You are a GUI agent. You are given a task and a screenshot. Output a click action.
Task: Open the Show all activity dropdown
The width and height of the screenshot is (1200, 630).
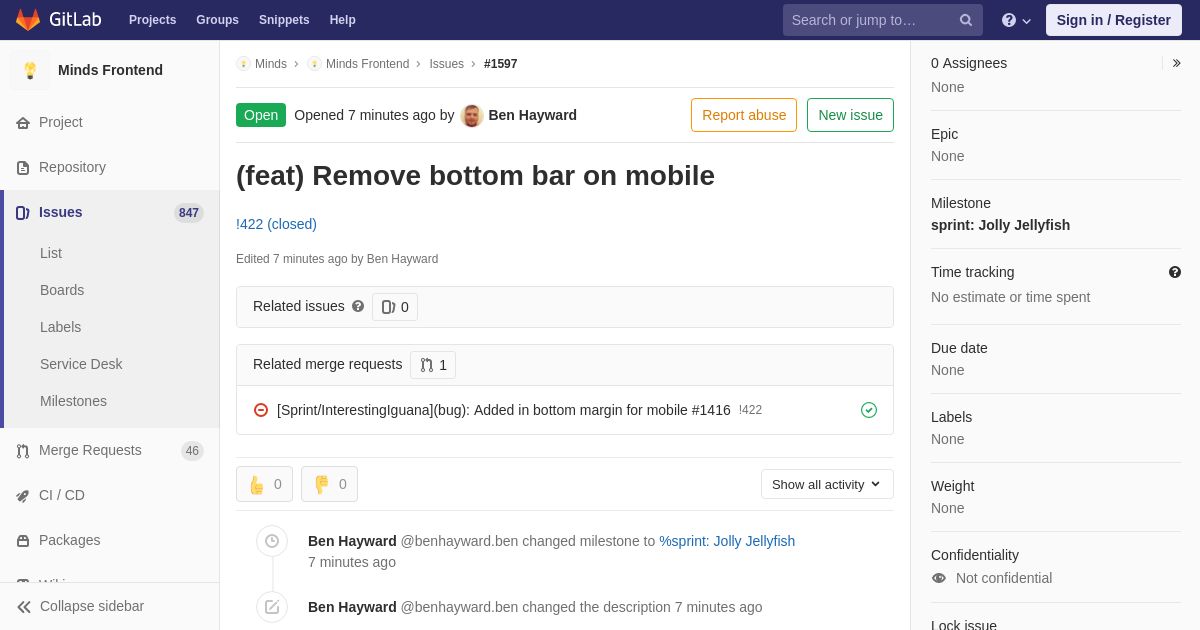(827, 484)
